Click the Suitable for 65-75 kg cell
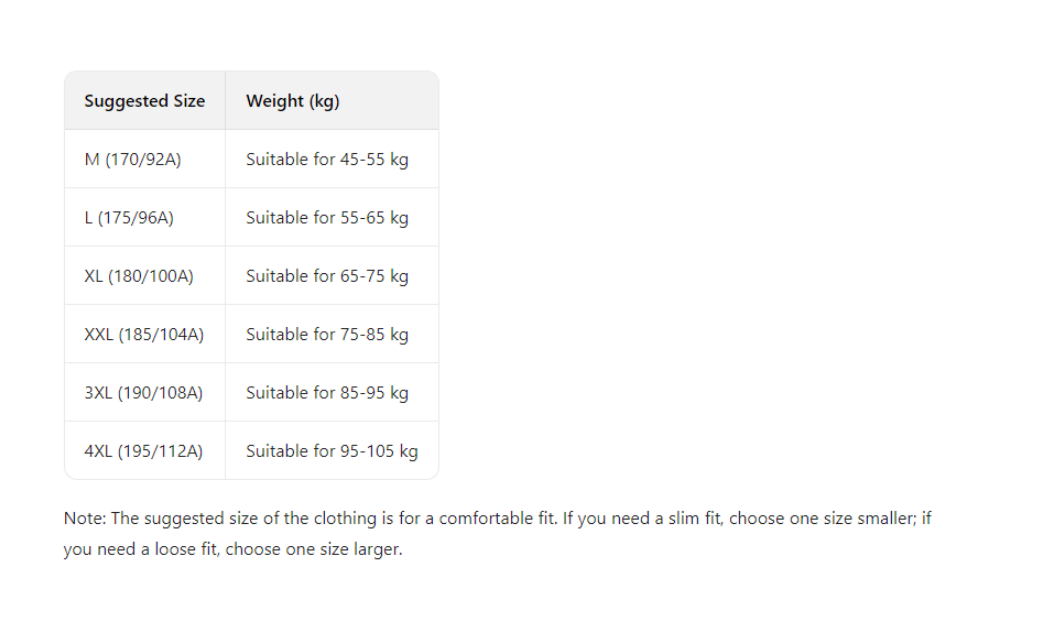 [x=327, y=276]
